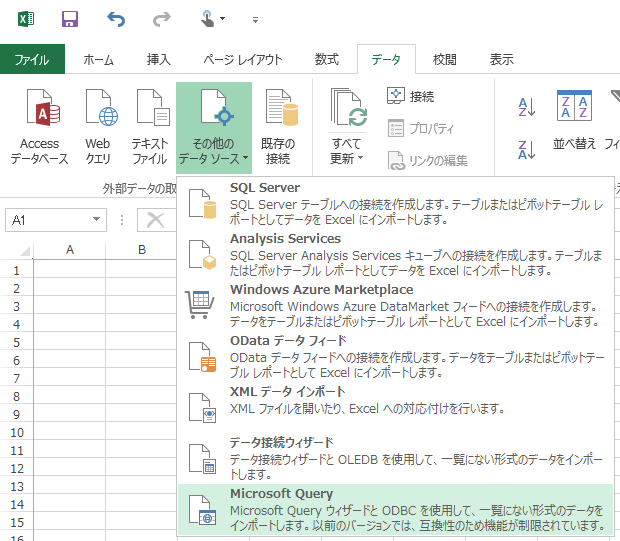Open the ページ レイアウト tab
Screen dimensions: 620x541
(x=243, y=59)
